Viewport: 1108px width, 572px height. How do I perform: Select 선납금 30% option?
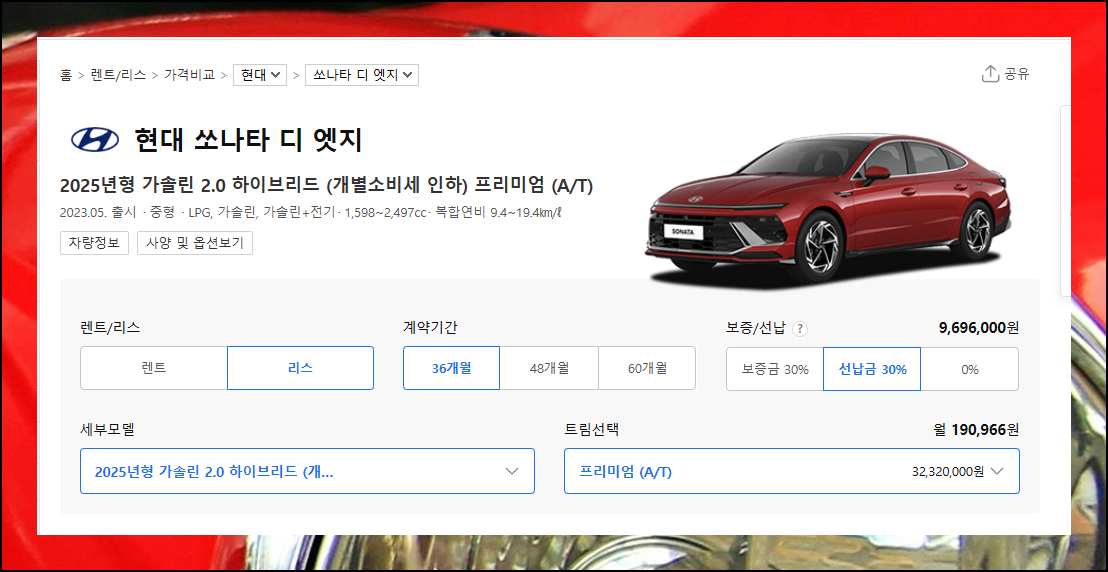872,369
